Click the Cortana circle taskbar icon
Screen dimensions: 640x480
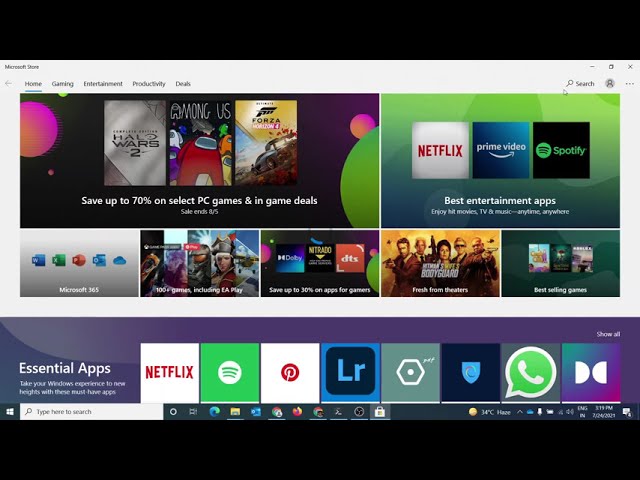(x=173, y=412)
